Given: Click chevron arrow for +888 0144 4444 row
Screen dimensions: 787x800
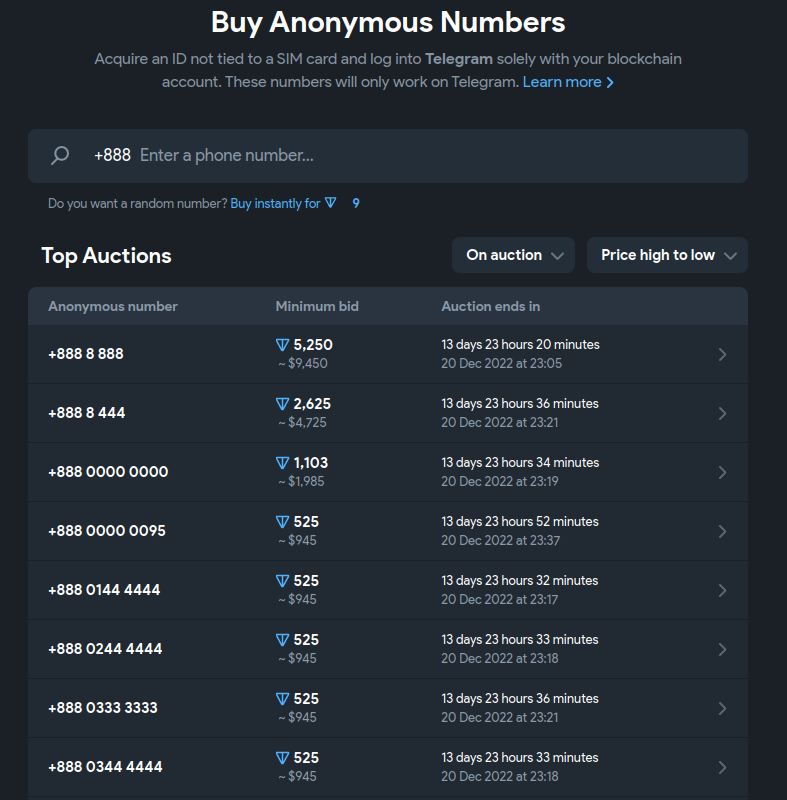Looking at the screenshot, I should point(722,590).
